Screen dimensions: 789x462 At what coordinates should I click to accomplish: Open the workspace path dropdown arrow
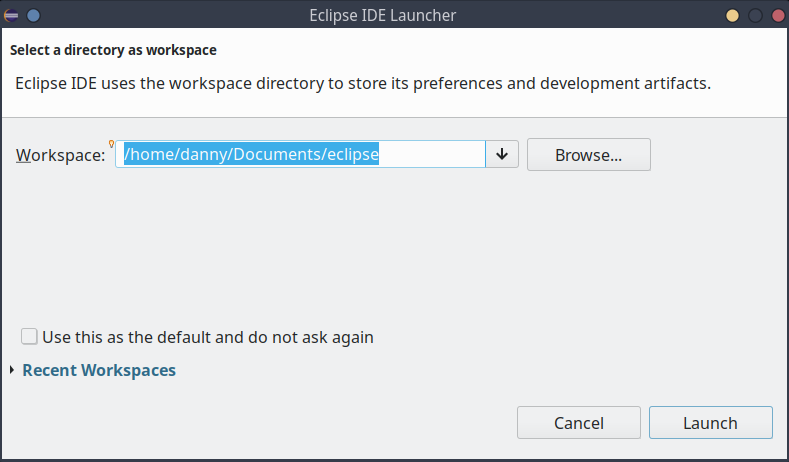pyautogui.click(x=502, y=154)
